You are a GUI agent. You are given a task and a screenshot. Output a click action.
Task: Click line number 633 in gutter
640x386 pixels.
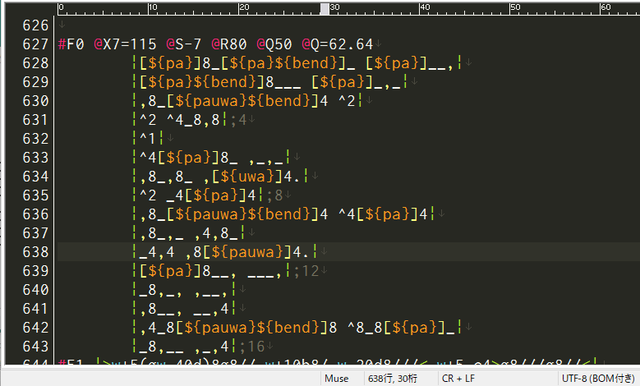36,158
